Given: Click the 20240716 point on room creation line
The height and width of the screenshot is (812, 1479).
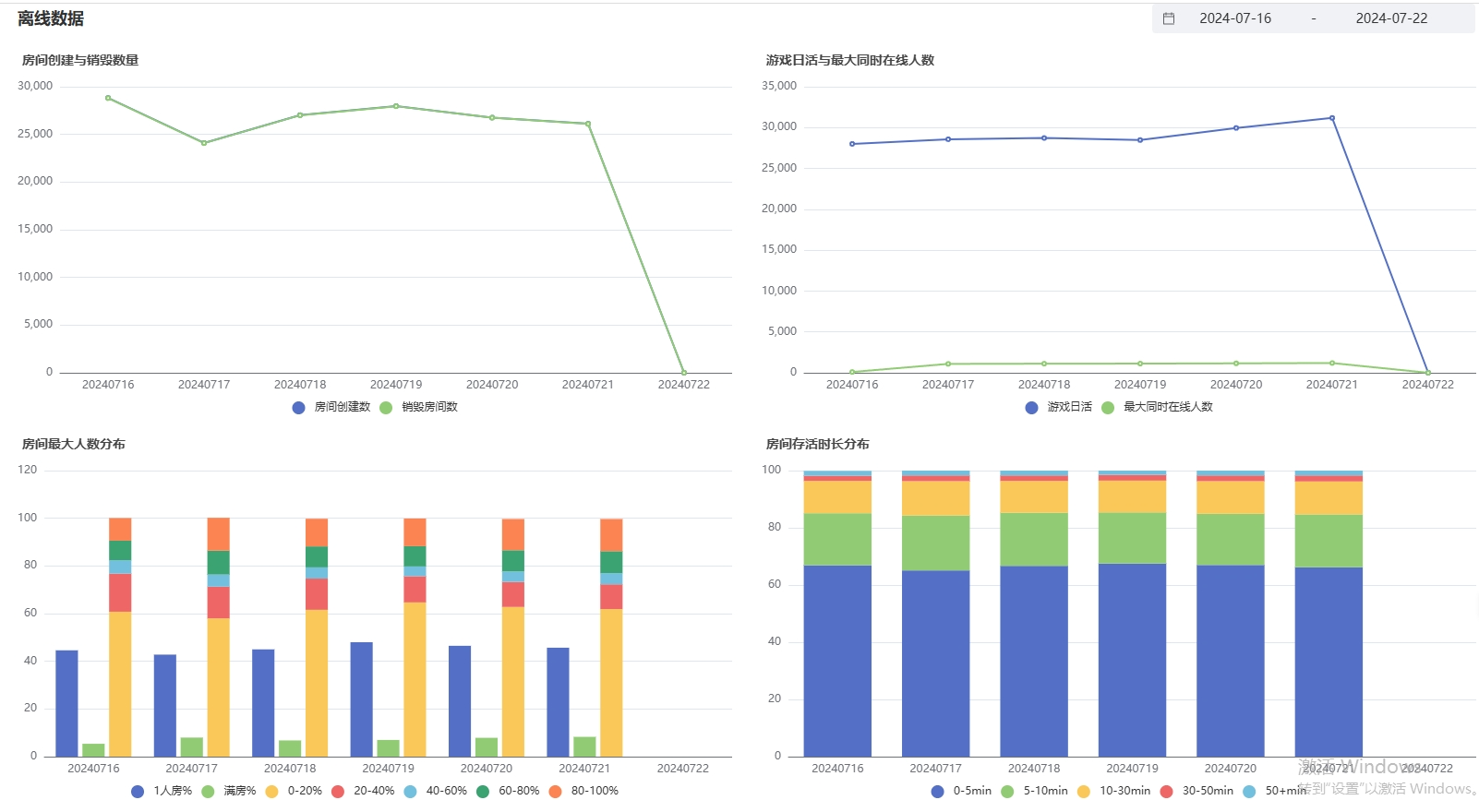Looking at the screenshot, I should click(108, 98).
